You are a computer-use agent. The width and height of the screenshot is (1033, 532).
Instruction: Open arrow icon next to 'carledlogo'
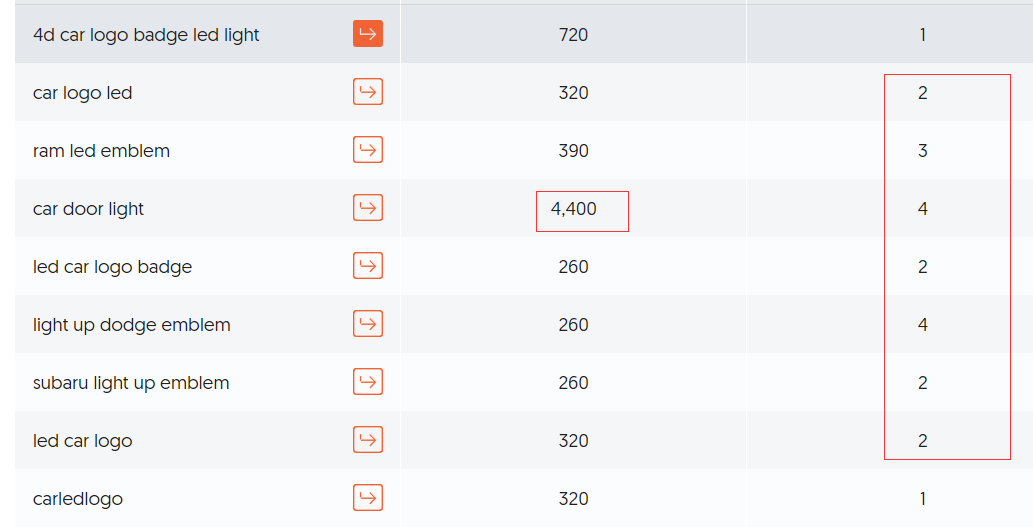[x=368, y=497]
